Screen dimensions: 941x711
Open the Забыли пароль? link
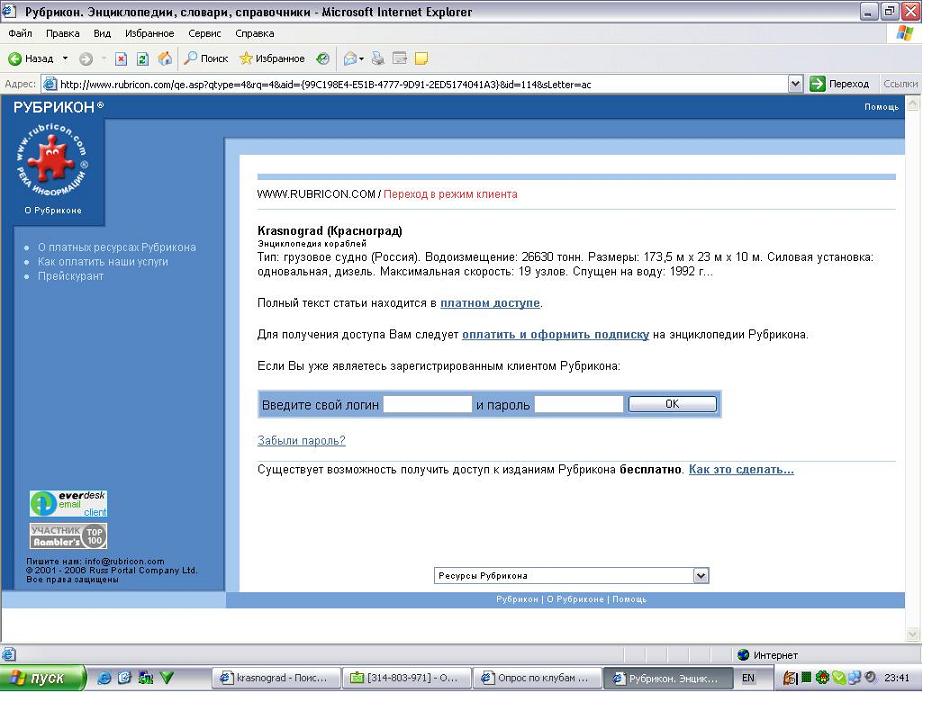301,440
